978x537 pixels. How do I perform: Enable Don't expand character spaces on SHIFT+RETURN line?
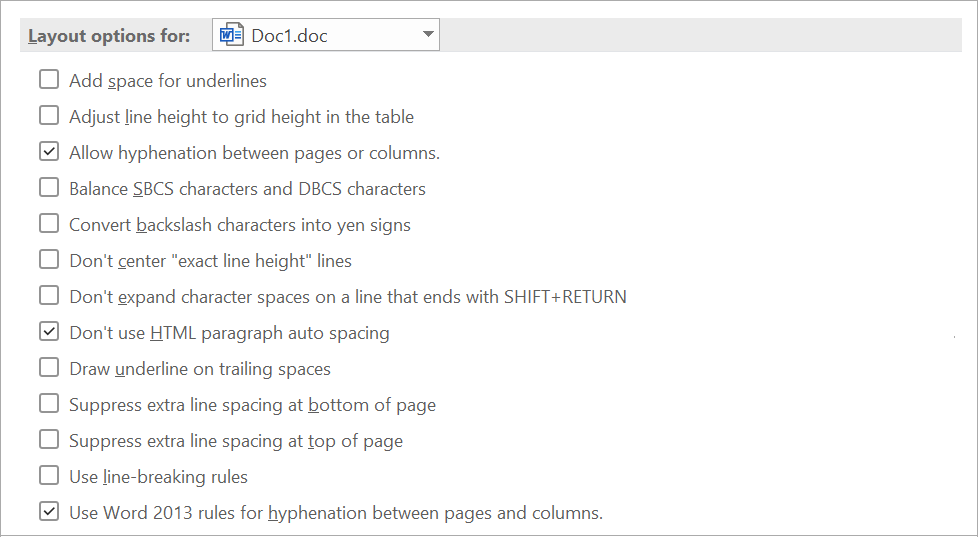(x=49, y=296)
